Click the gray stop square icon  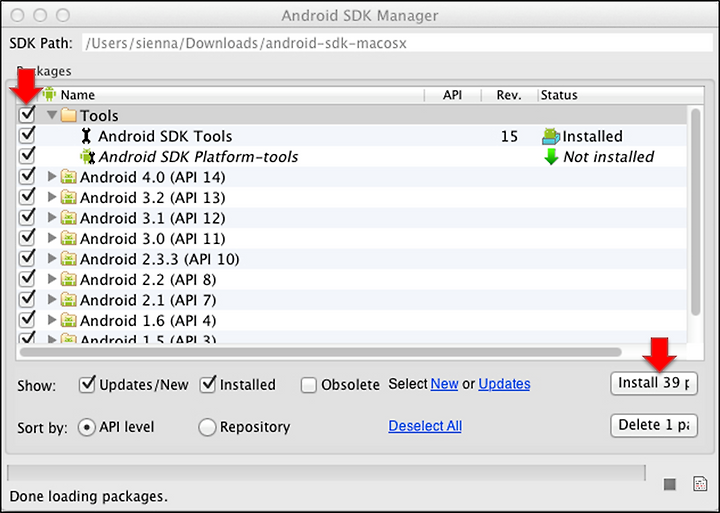click(x=669, y=484)
